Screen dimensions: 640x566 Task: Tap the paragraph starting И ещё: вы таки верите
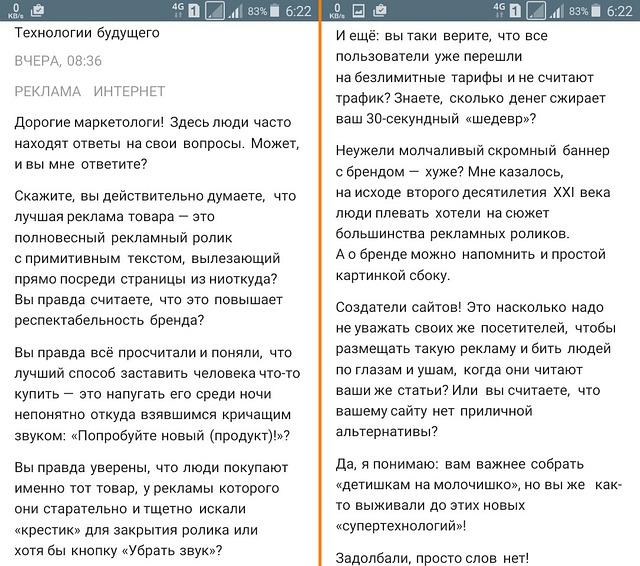pos(471,77)
